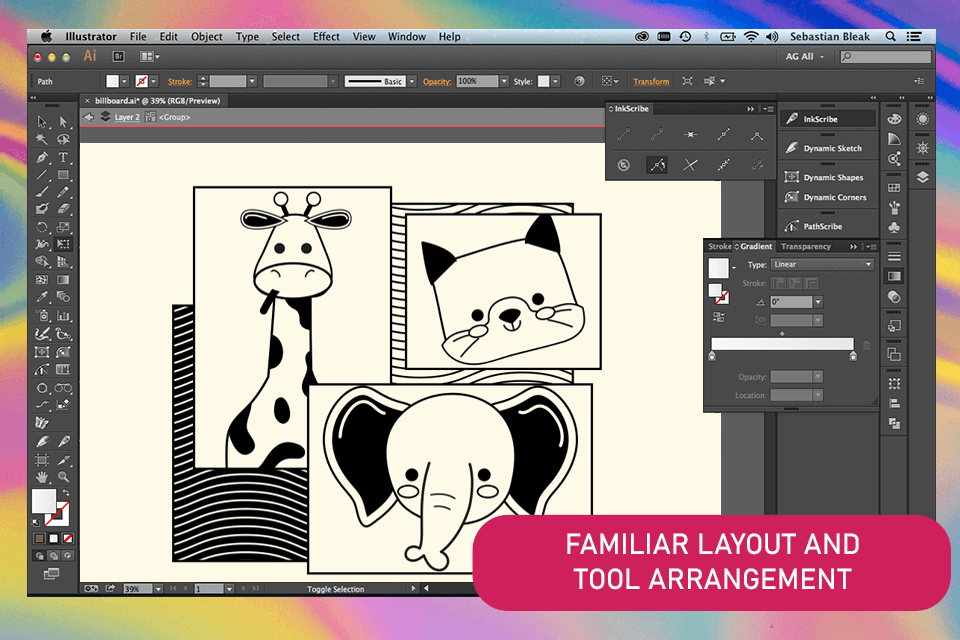This screenshot has width=960, height=640.
Task: Switch to the Transparency tab
Action: [x=805, y=246]
